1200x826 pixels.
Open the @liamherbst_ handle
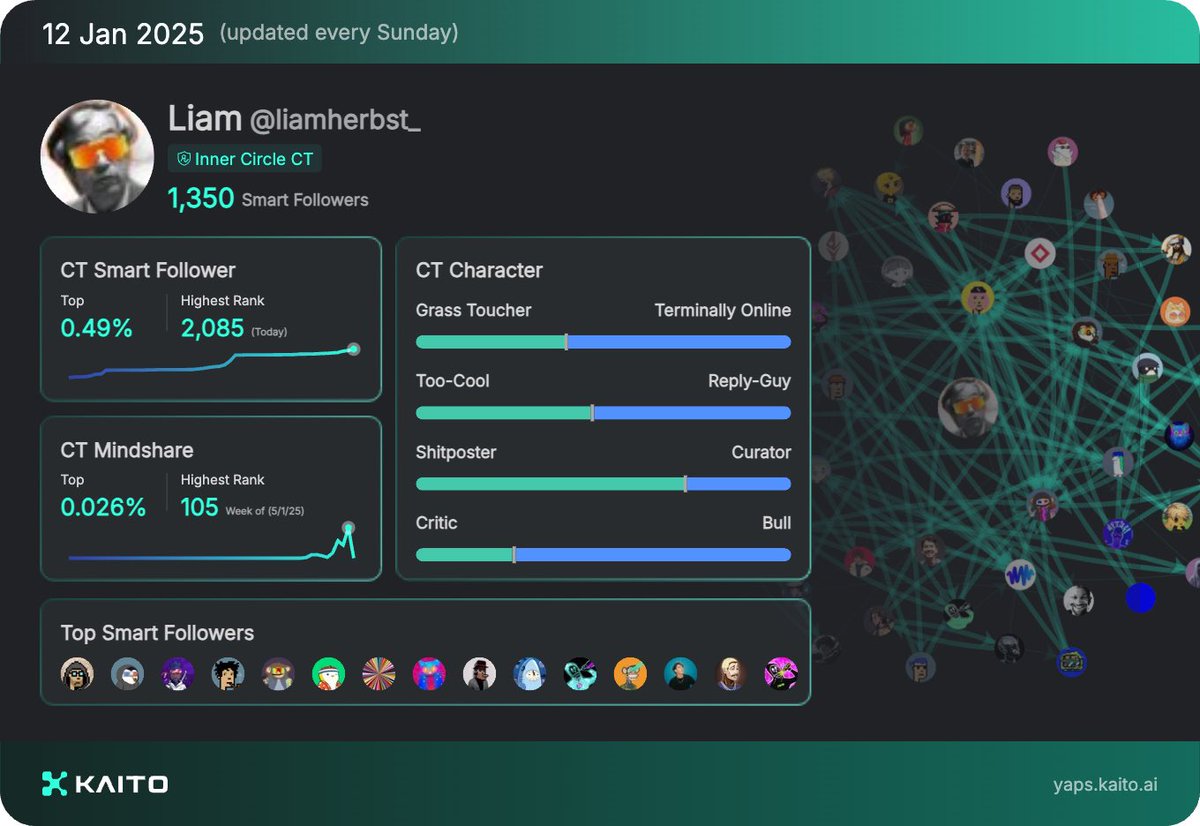(x=335, y=121)
